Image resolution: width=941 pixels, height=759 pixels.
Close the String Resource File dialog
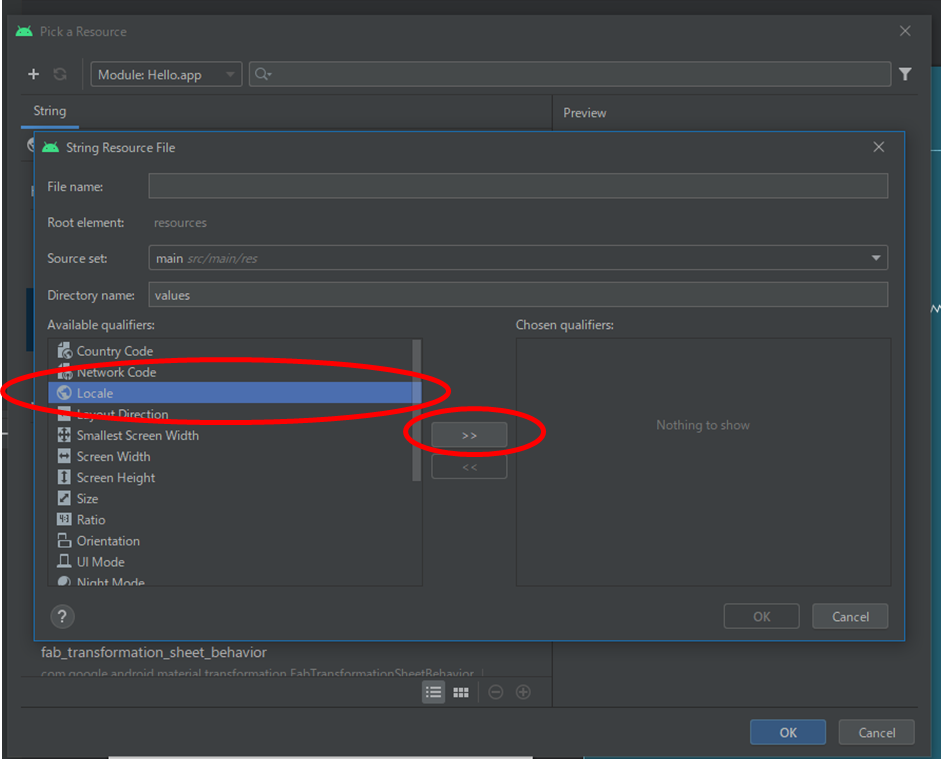(879, 147)
